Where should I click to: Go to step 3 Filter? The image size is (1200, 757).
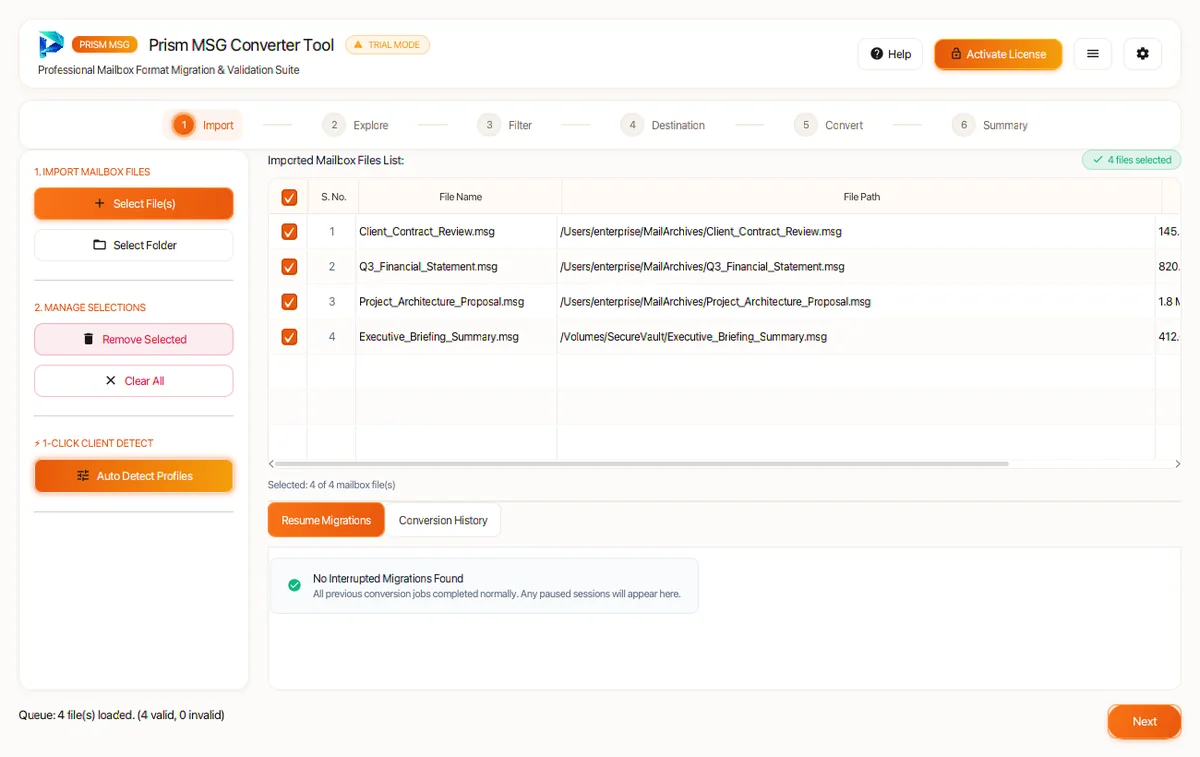click(x=505, y=125)
